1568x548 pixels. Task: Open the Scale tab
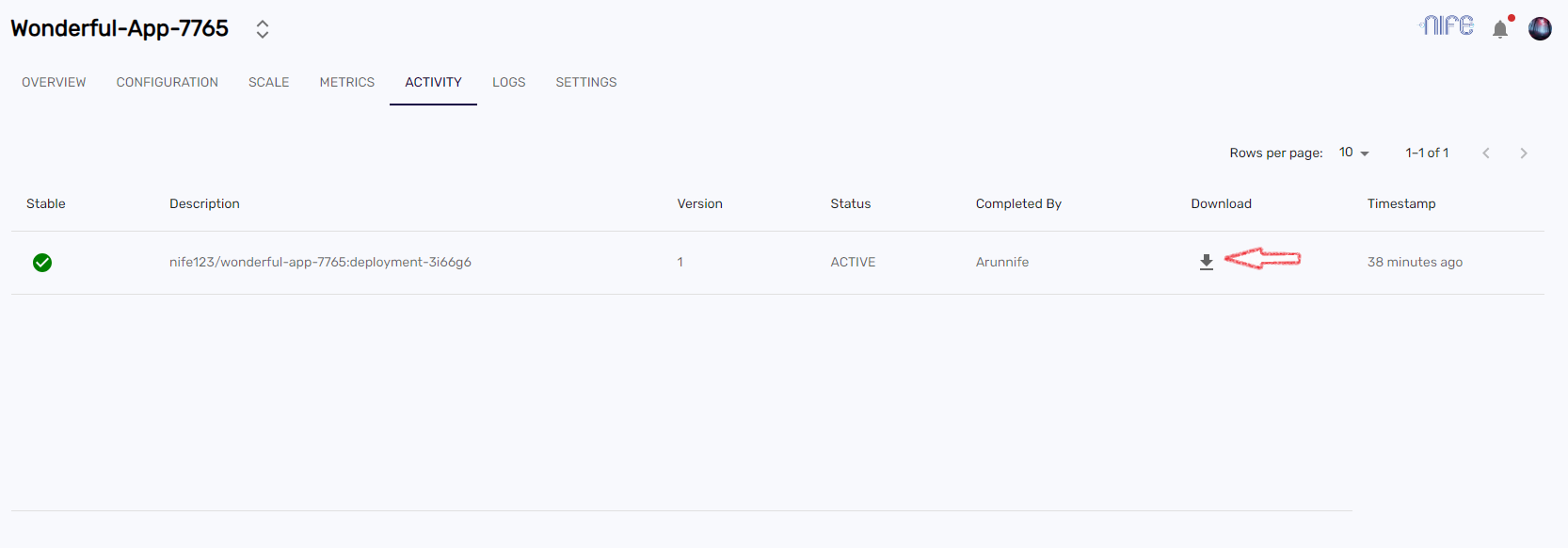[268, 82]
